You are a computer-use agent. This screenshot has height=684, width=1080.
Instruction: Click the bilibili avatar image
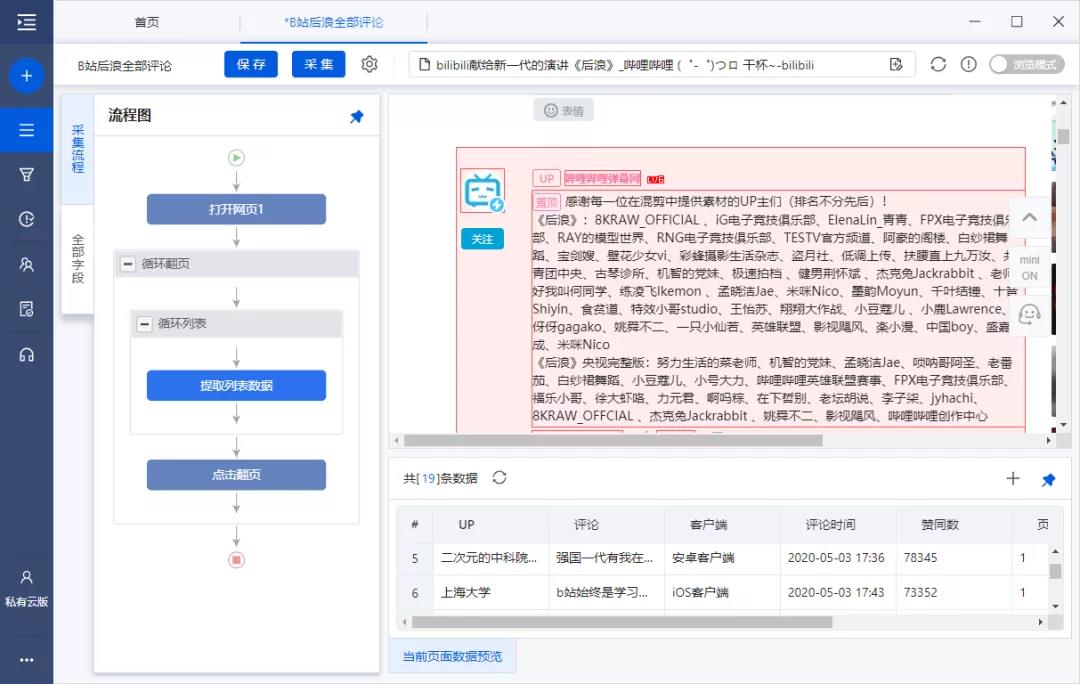point(483,191)
